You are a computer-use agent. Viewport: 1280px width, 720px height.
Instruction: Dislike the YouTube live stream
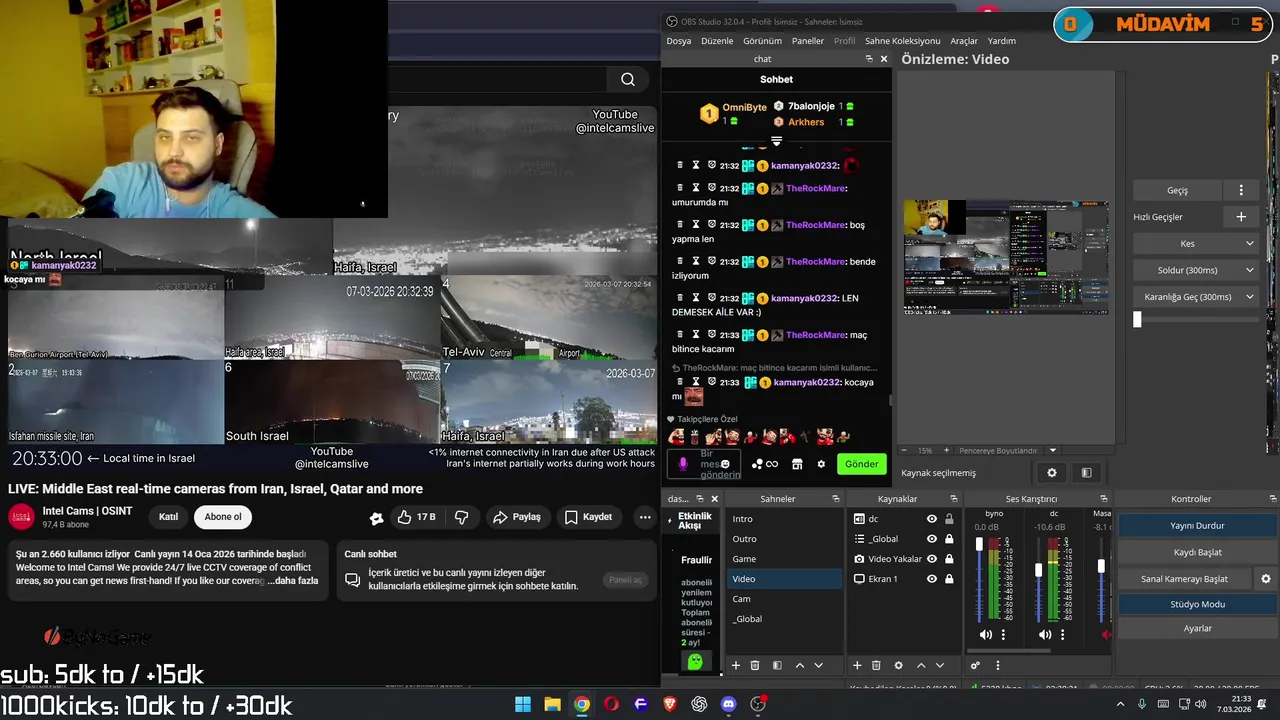coord(461,517)
